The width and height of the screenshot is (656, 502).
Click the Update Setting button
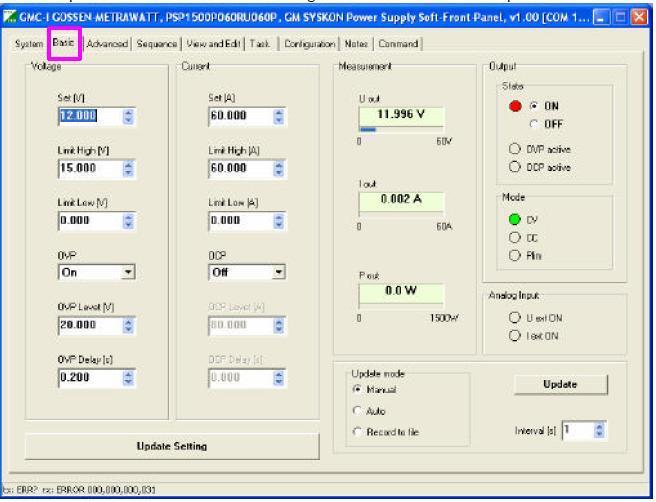pyautogui.click(x=172, y=446)
